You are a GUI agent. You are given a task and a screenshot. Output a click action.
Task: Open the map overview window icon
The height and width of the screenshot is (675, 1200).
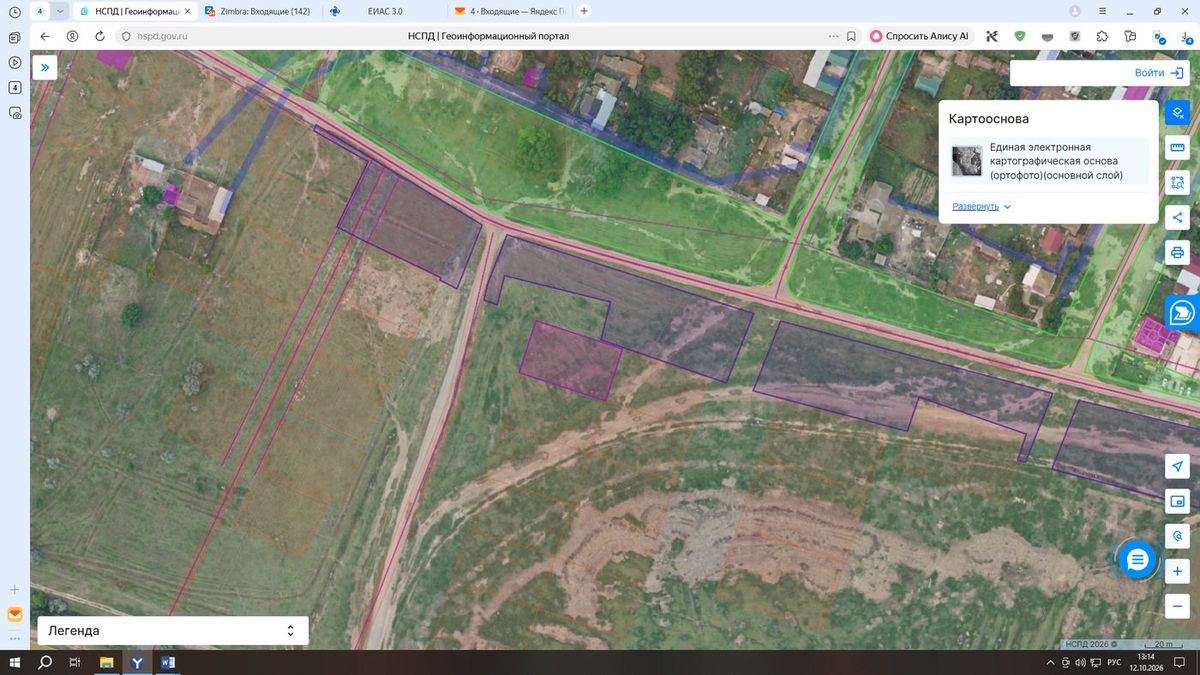tap(1177, 502)
